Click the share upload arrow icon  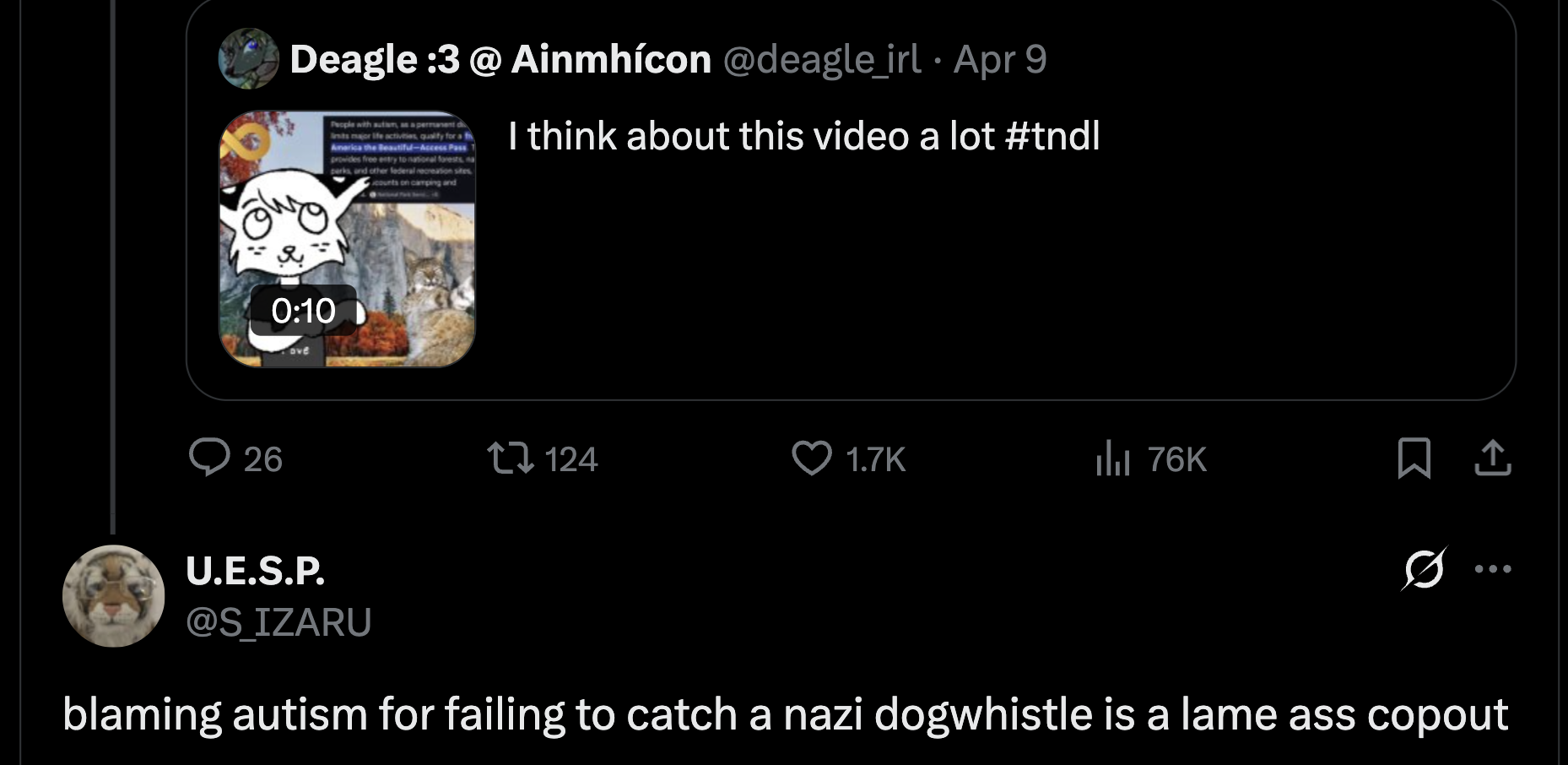click(x=1492, y=458)
